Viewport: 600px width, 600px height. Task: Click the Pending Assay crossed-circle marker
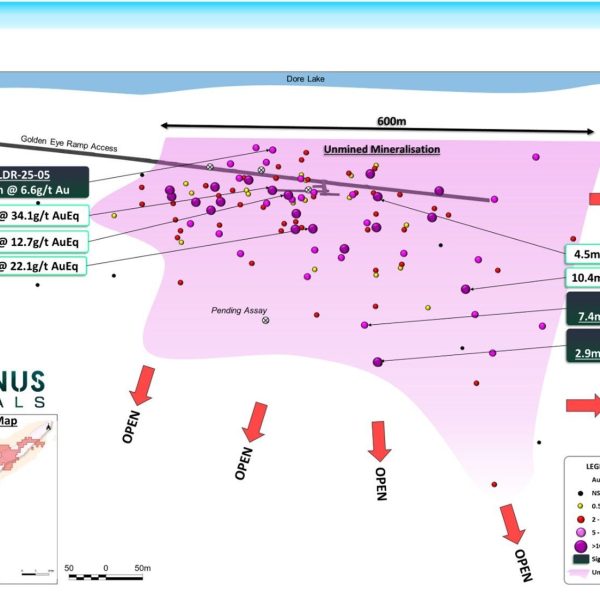tap(266, 320)
